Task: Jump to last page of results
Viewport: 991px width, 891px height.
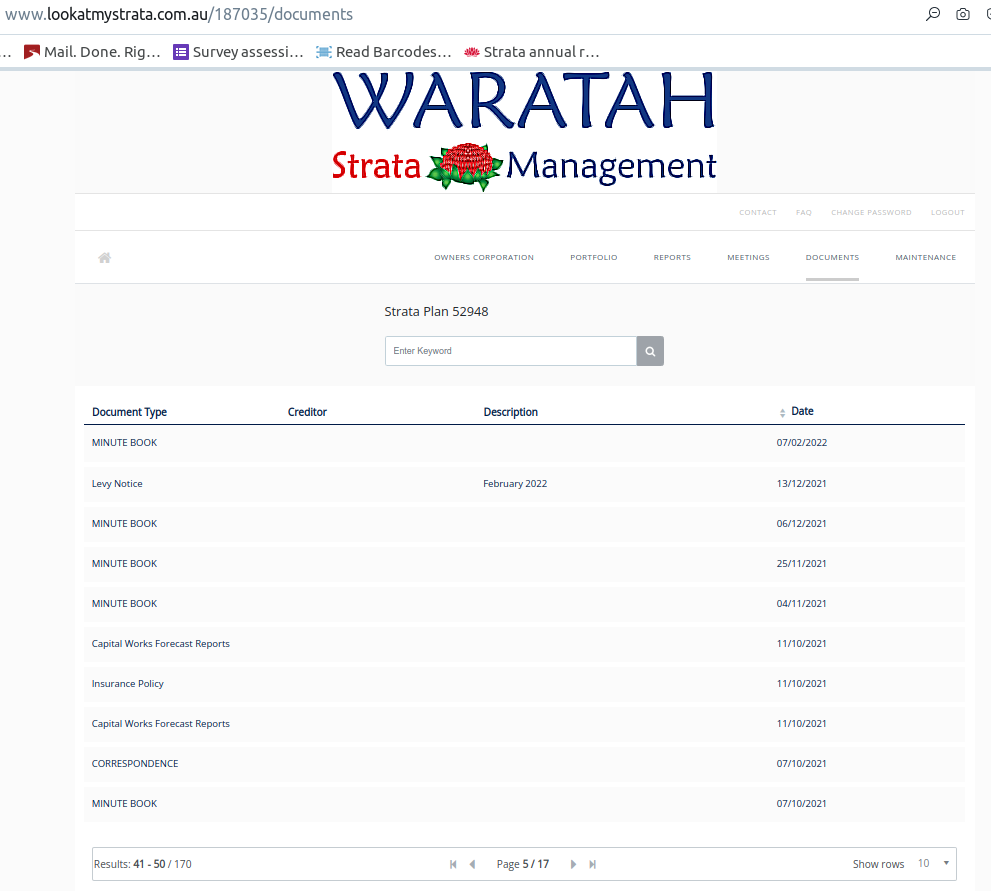Action: [x=592, y=864]
